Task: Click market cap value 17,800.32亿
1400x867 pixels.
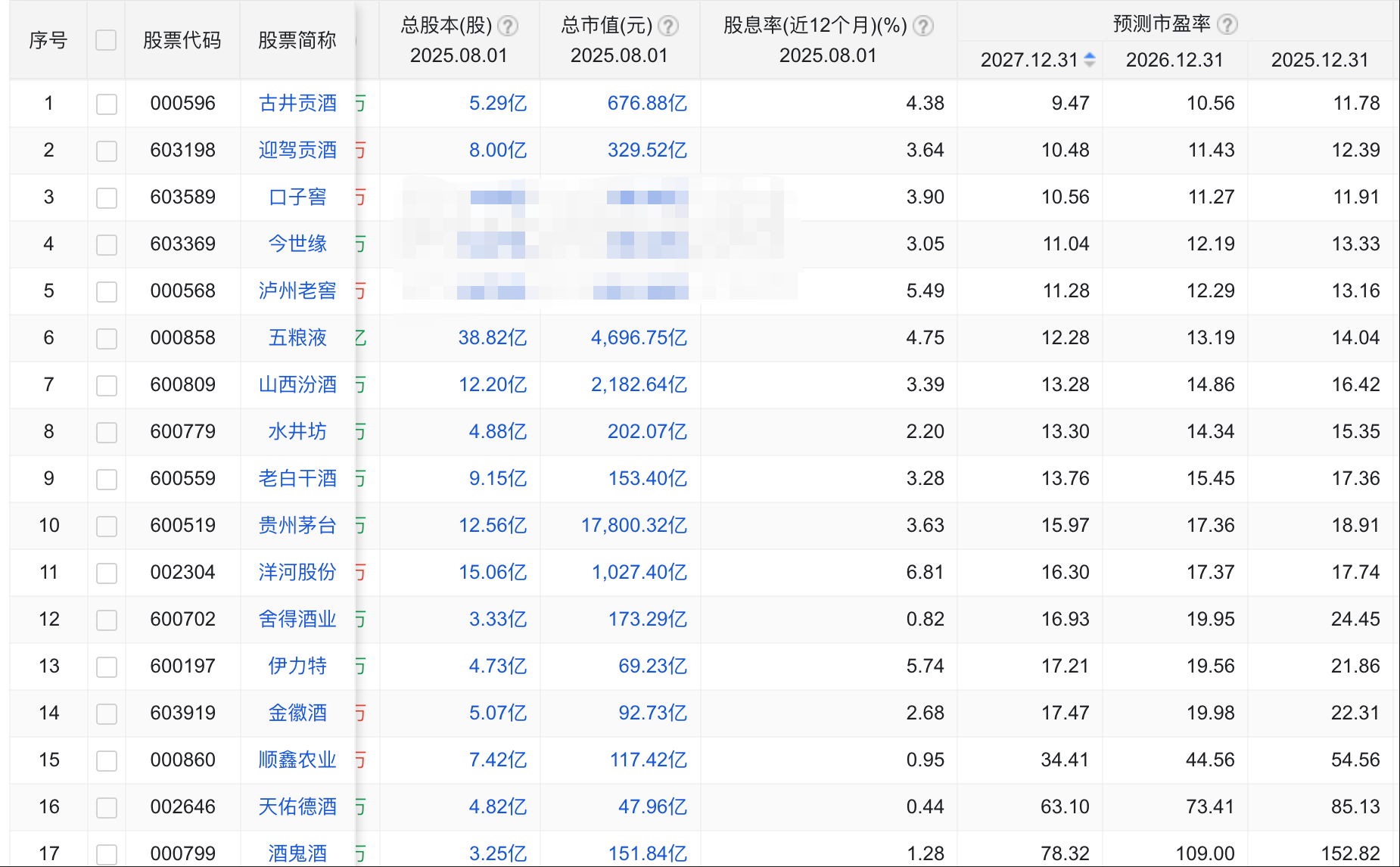Action: click(634, 525)
